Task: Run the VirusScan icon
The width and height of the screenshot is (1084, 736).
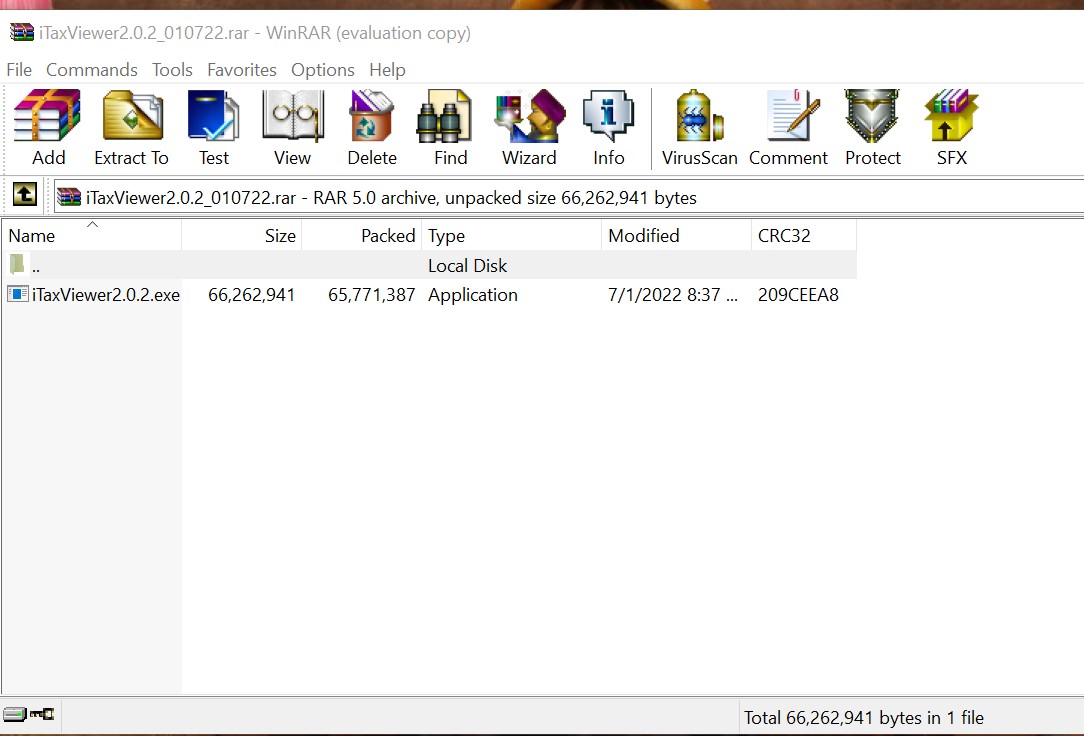Action: pos(699,116)
